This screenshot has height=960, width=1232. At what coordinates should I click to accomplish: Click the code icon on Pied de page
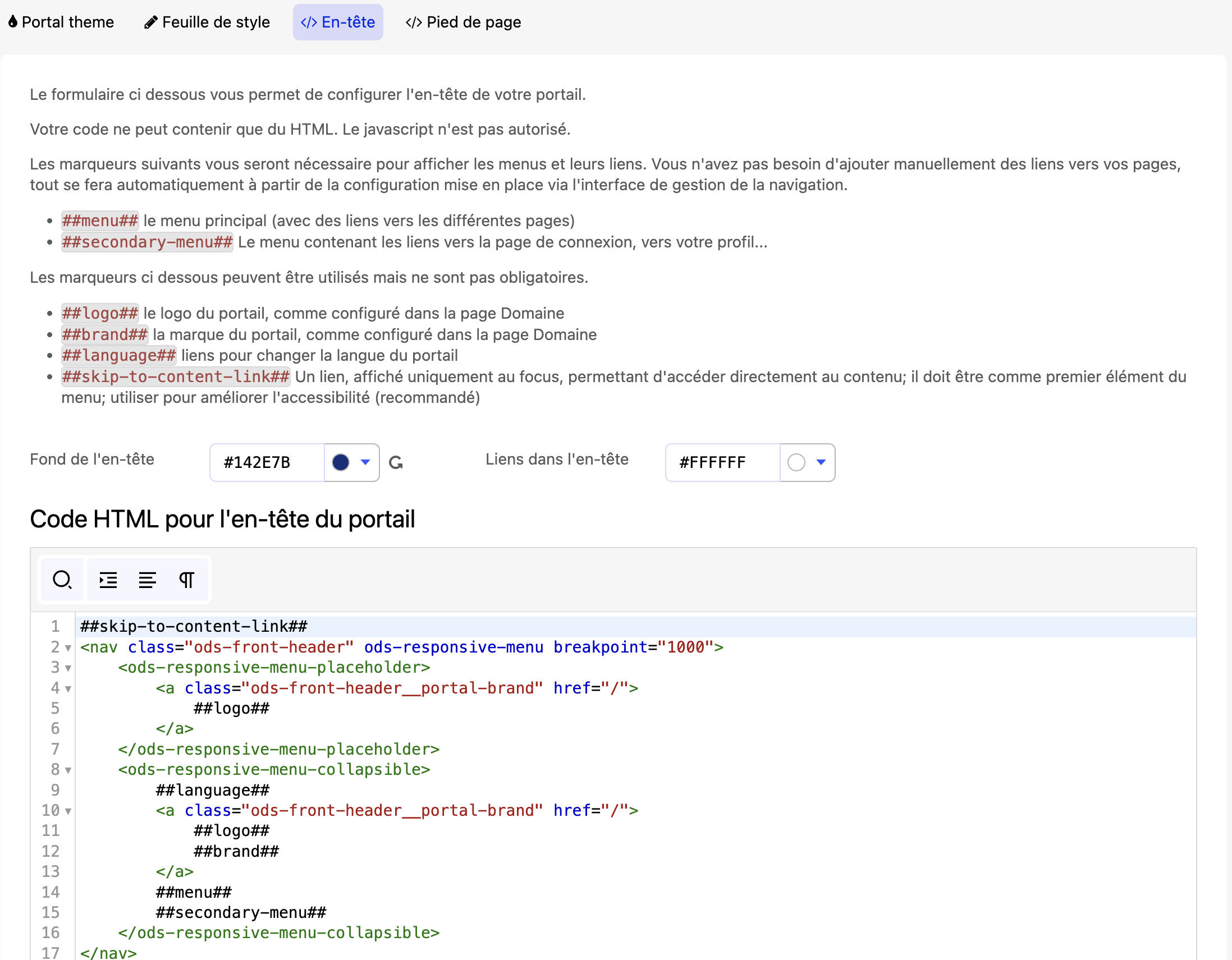(414, 22)
